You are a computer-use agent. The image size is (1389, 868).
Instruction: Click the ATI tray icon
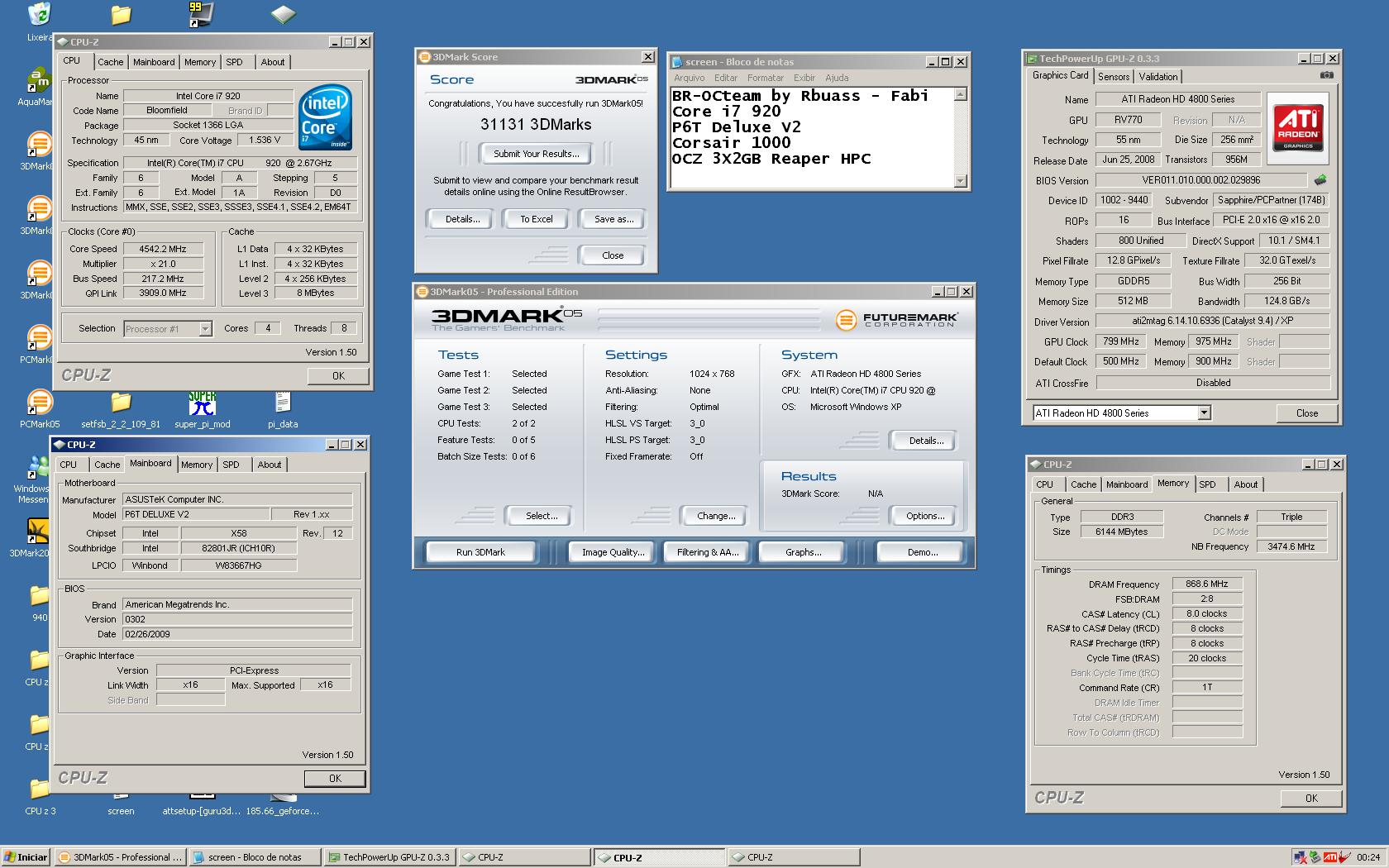(1330, 857)
